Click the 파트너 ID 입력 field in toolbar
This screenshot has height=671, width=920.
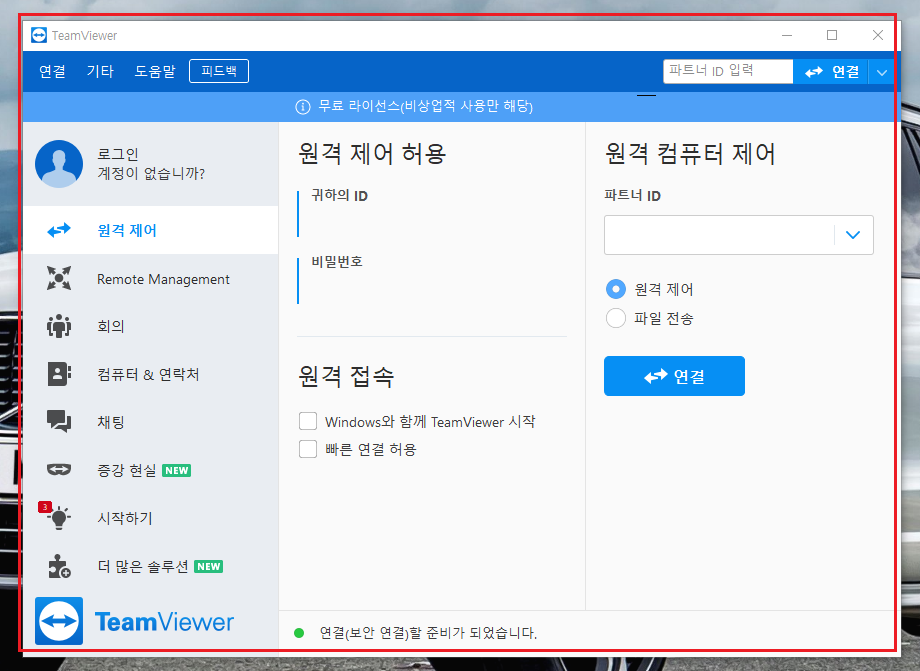pyautogui.click(x=728, y=71)
